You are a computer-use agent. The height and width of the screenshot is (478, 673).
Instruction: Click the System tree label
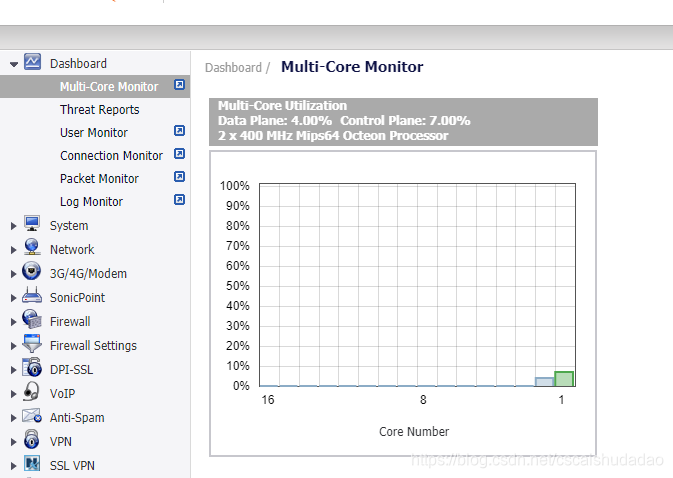tap(69, 226)
